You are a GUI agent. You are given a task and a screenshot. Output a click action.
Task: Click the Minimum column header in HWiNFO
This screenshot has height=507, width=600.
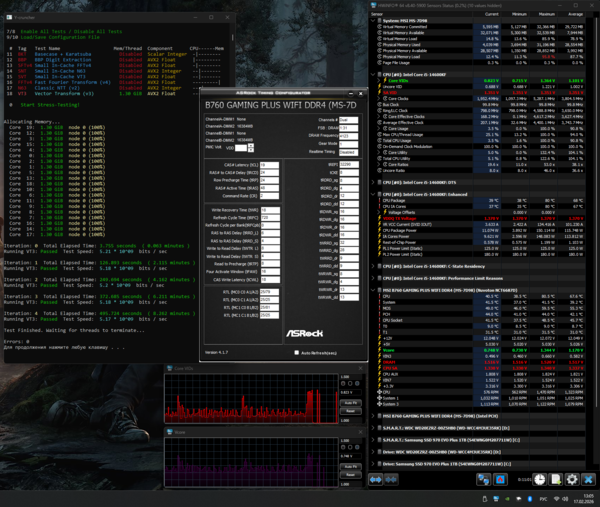tap(515, 14)
